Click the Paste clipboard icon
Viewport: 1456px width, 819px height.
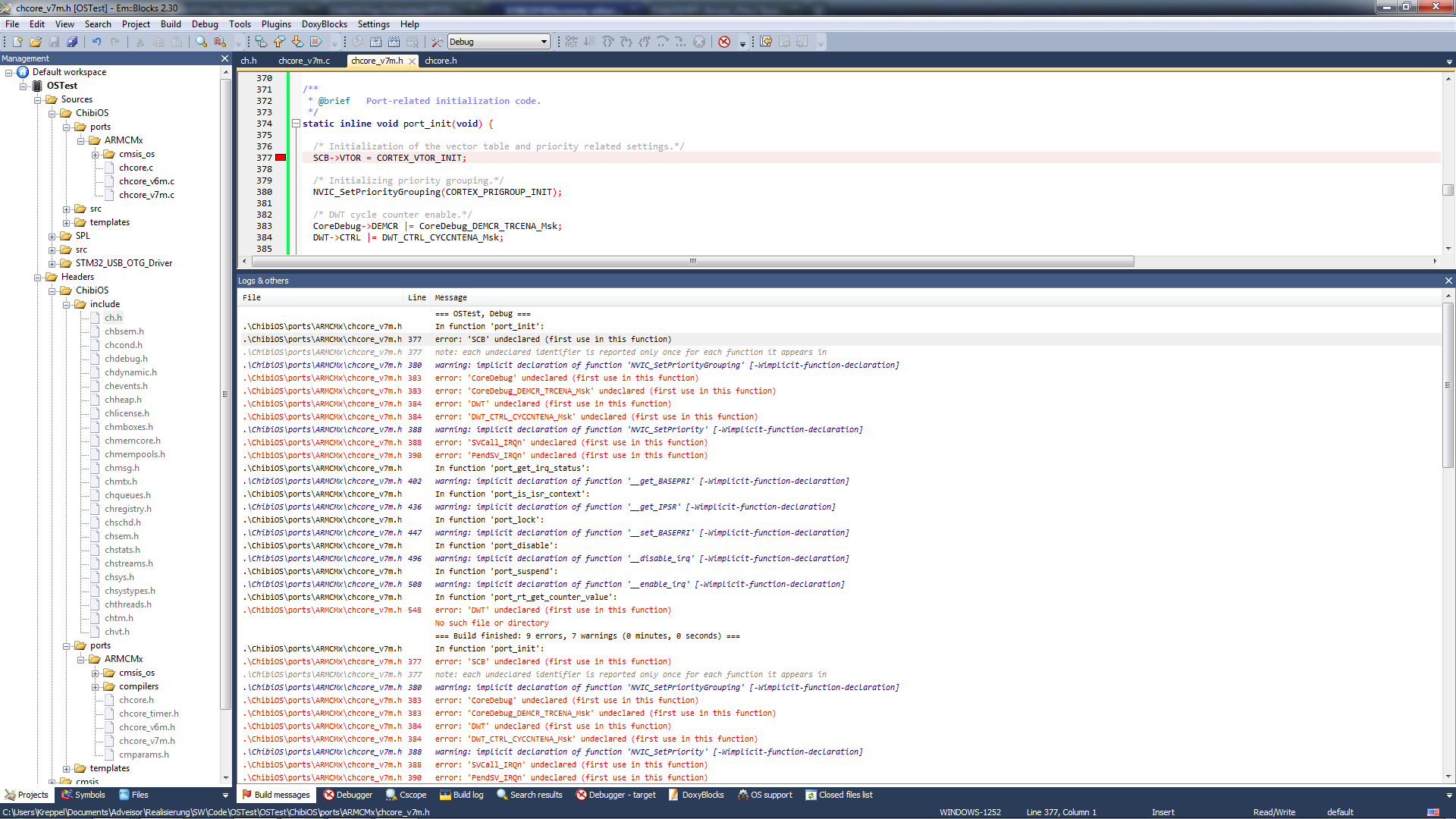(x=177, y=42)
